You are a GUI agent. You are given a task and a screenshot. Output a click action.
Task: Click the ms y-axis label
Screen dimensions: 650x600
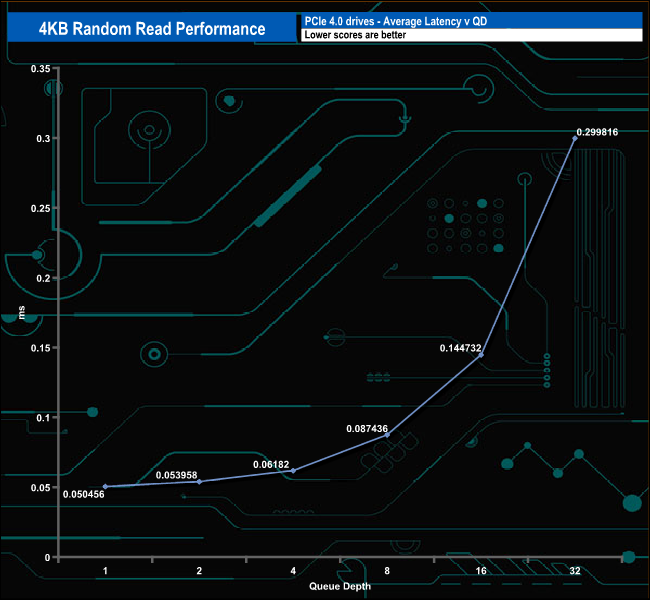pos(22,312)
